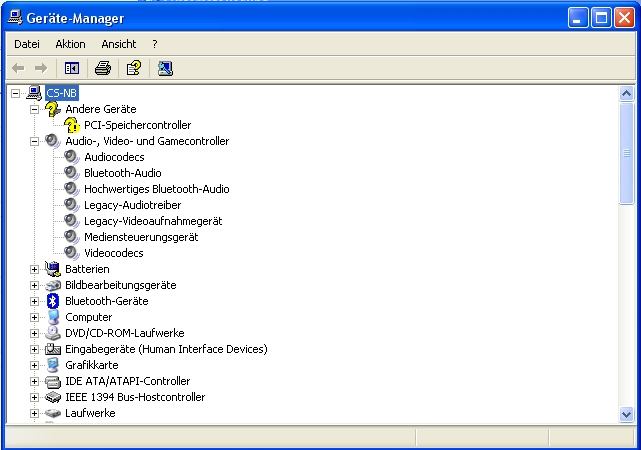Select the Hochwertiges Bluetooth-Audio label

157,189
